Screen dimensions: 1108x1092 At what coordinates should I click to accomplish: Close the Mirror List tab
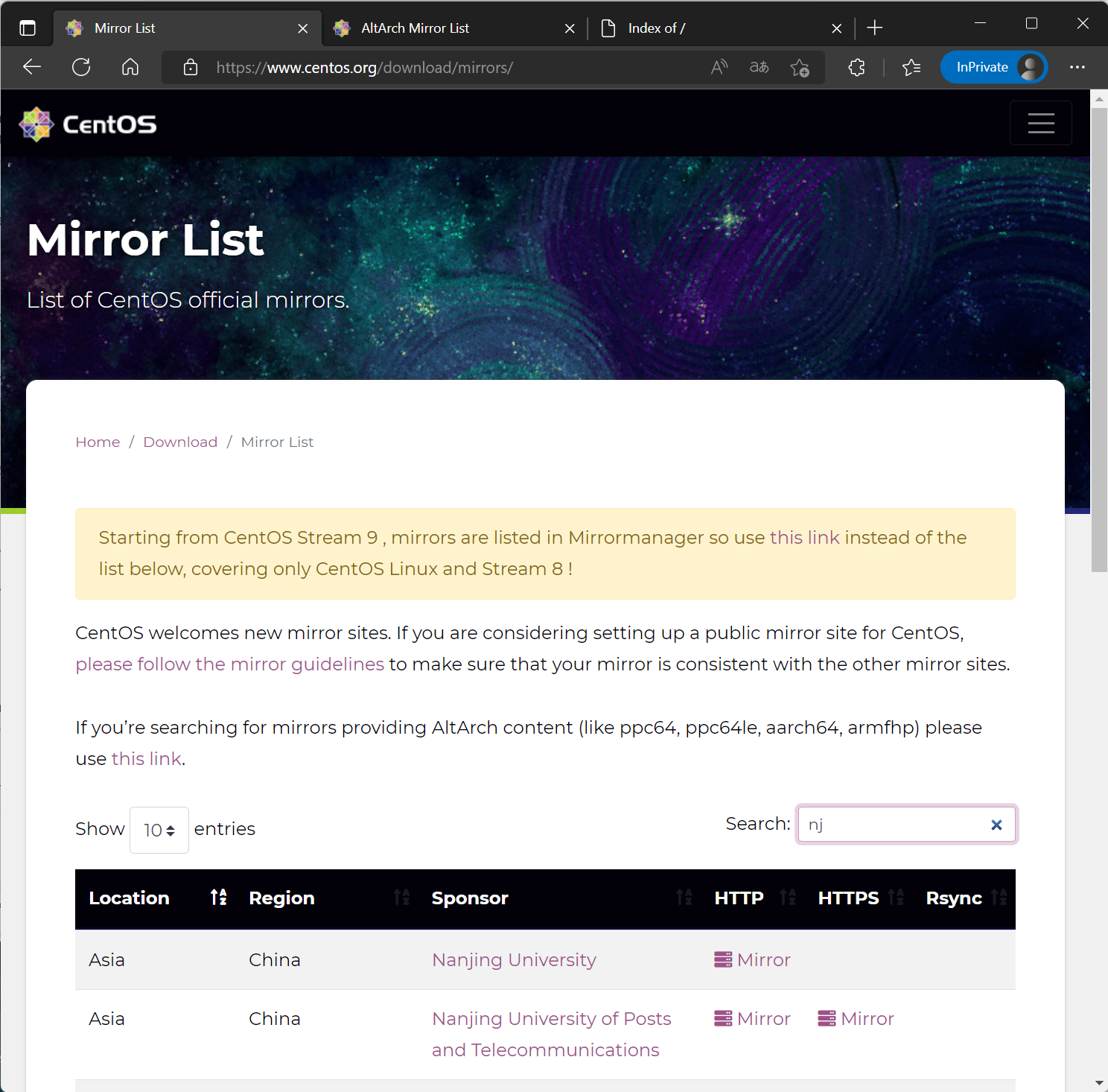coord(303,28)
